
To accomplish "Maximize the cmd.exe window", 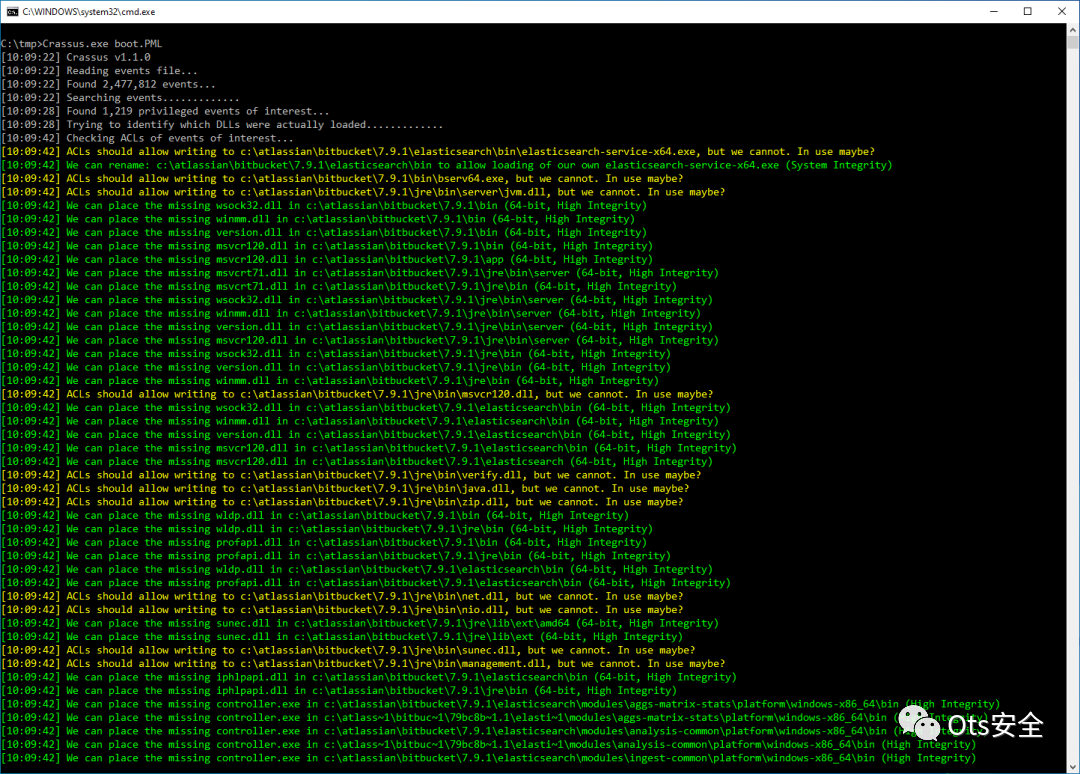I will point(1028,12).
